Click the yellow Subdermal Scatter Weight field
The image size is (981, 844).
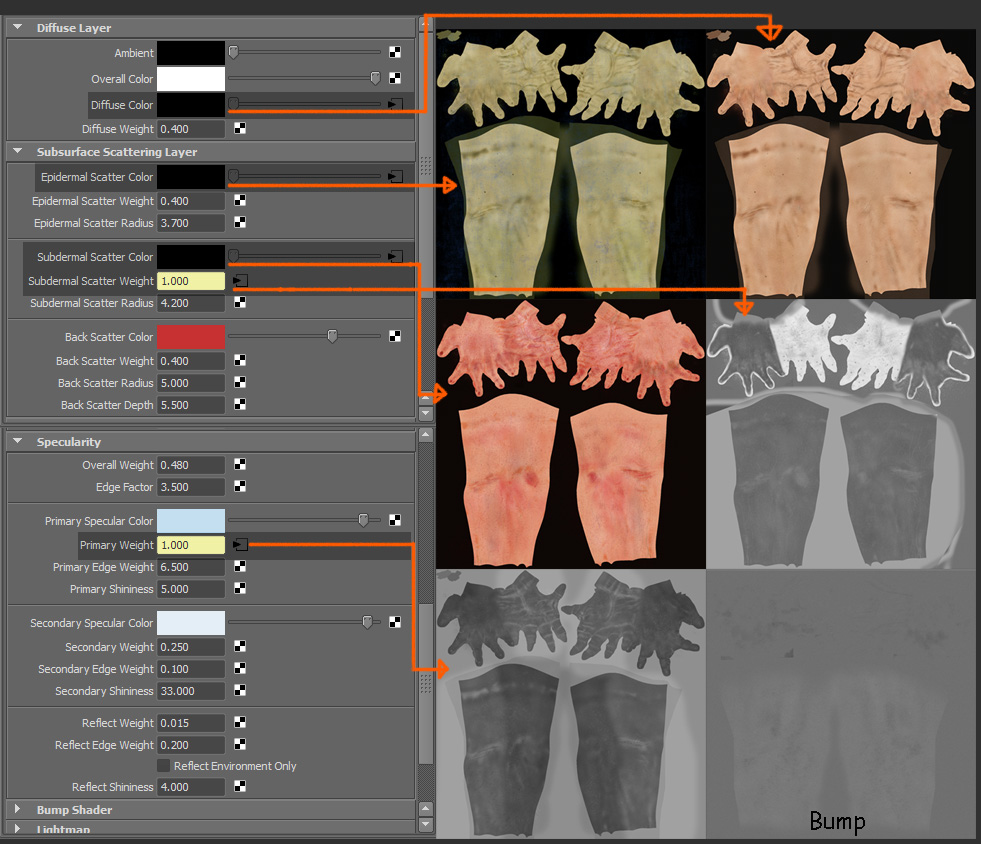pos(191,281)
